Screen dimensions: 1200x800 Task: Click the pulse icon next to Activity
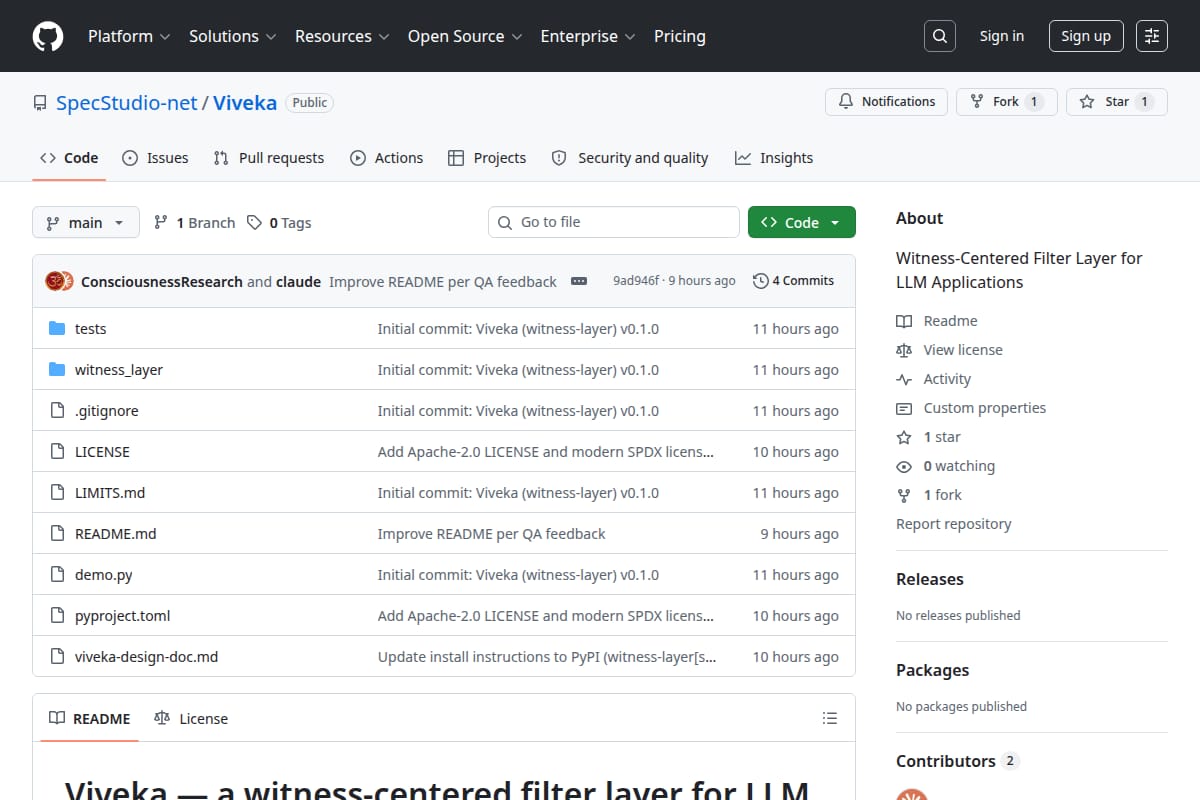[904, 379]
